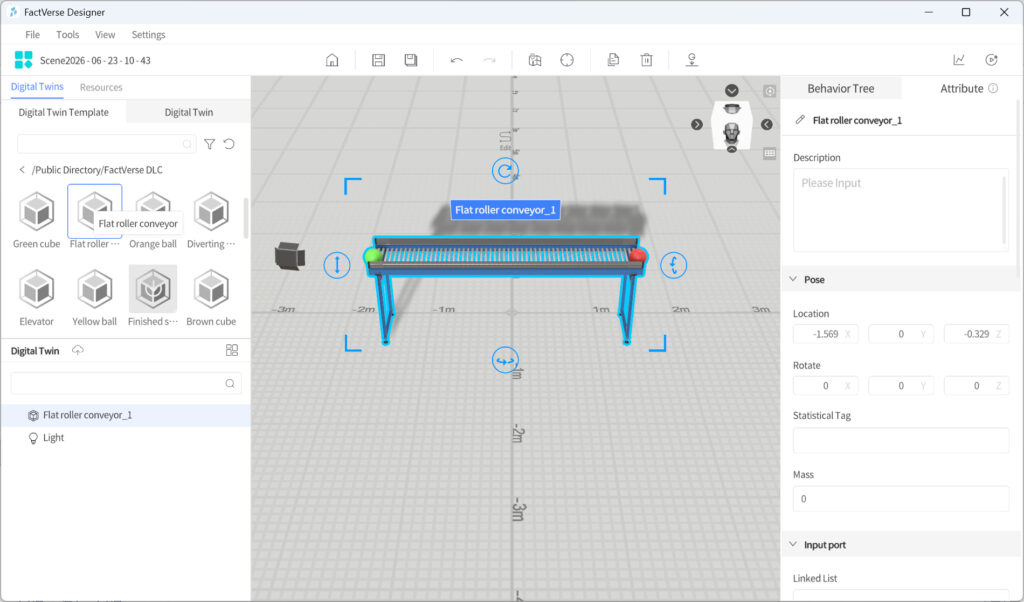Open the map placement tool icon
The height and width of the screenshot is (602, 1024).
535,60
